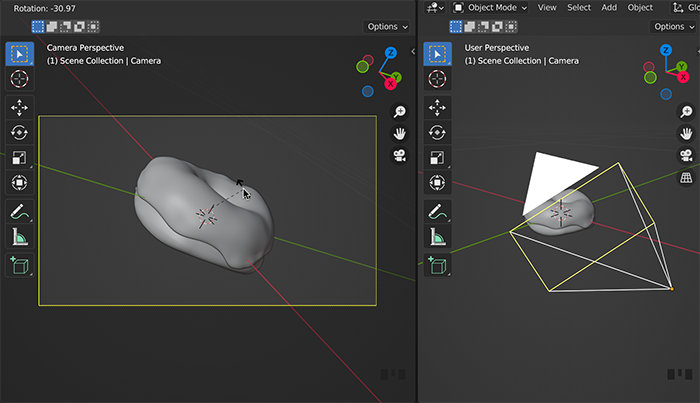Choose the Annotate tool in right viewport

click(437, 212)
